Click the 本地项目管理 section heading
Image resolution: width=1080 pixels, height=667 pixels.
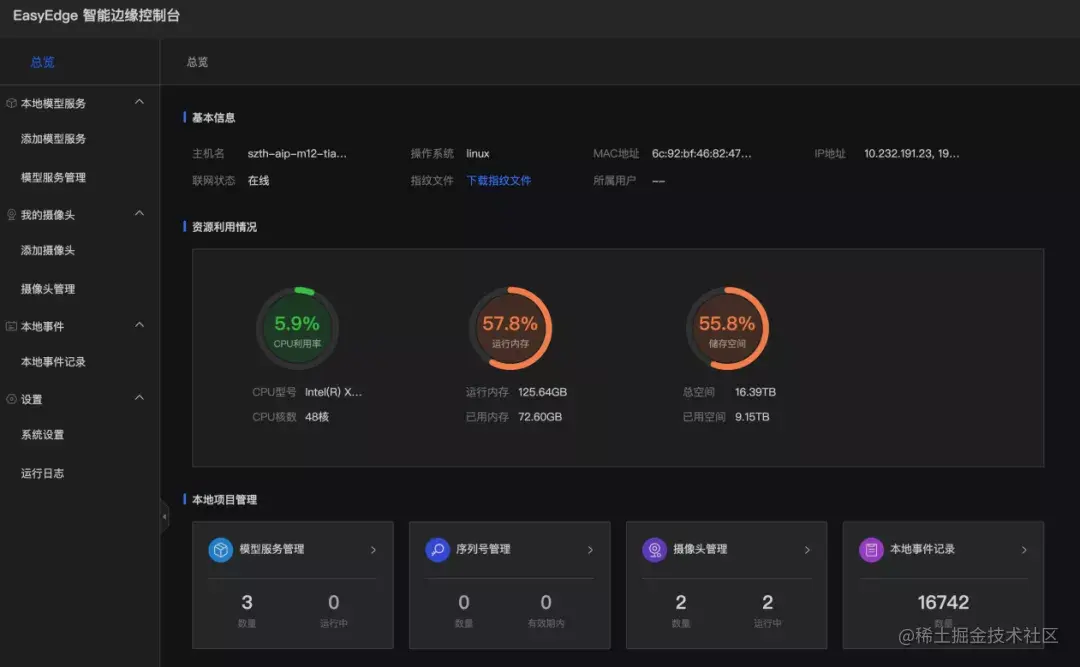coord(224,500)
